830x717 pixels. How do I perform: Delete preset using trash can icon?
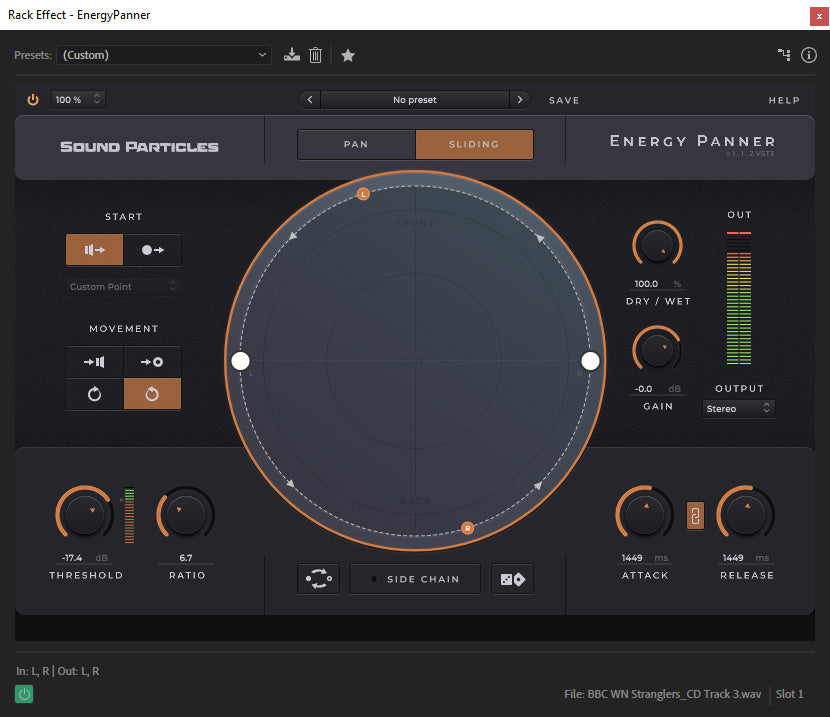[315, 55]
